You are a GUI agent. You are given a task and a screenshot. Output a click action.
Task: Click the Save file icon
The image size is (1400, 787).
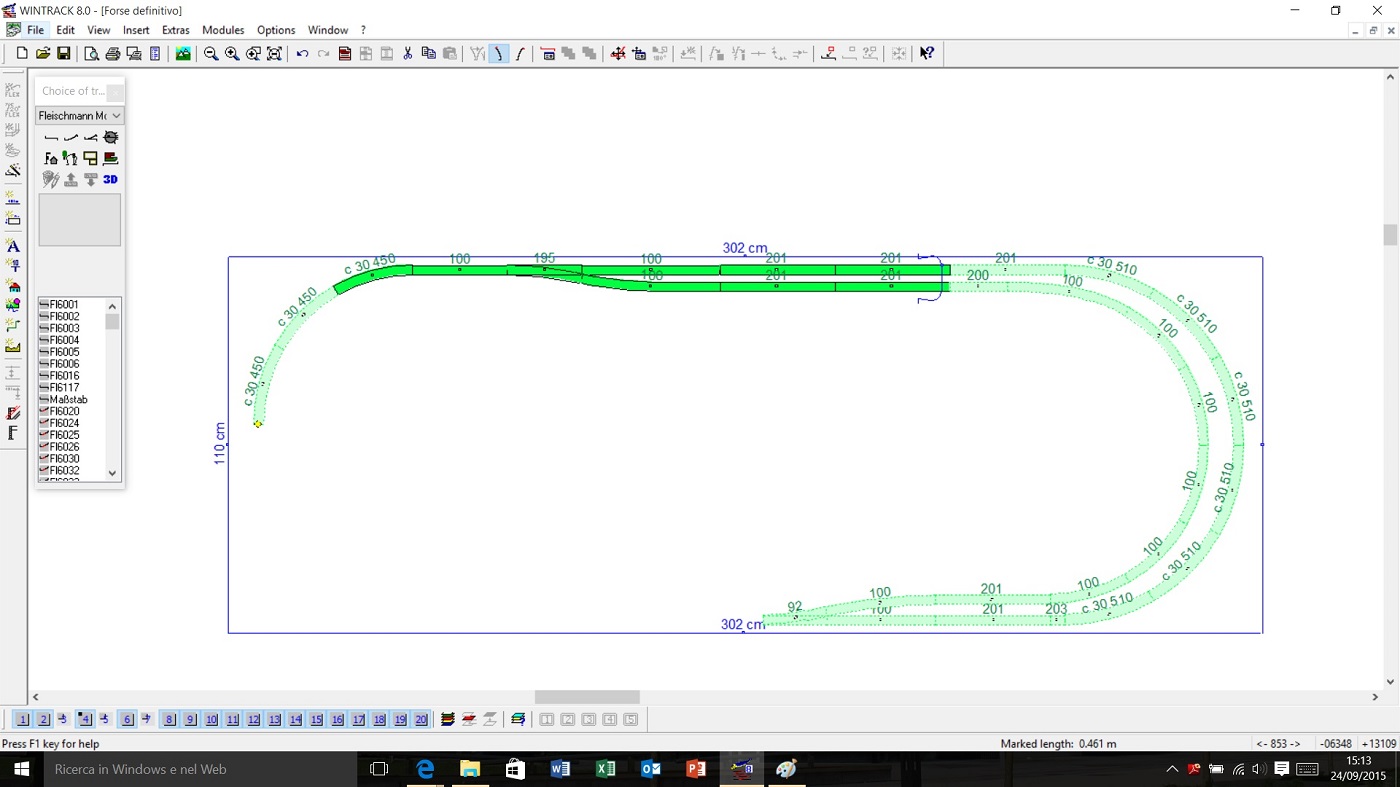[x=64, y=54]
